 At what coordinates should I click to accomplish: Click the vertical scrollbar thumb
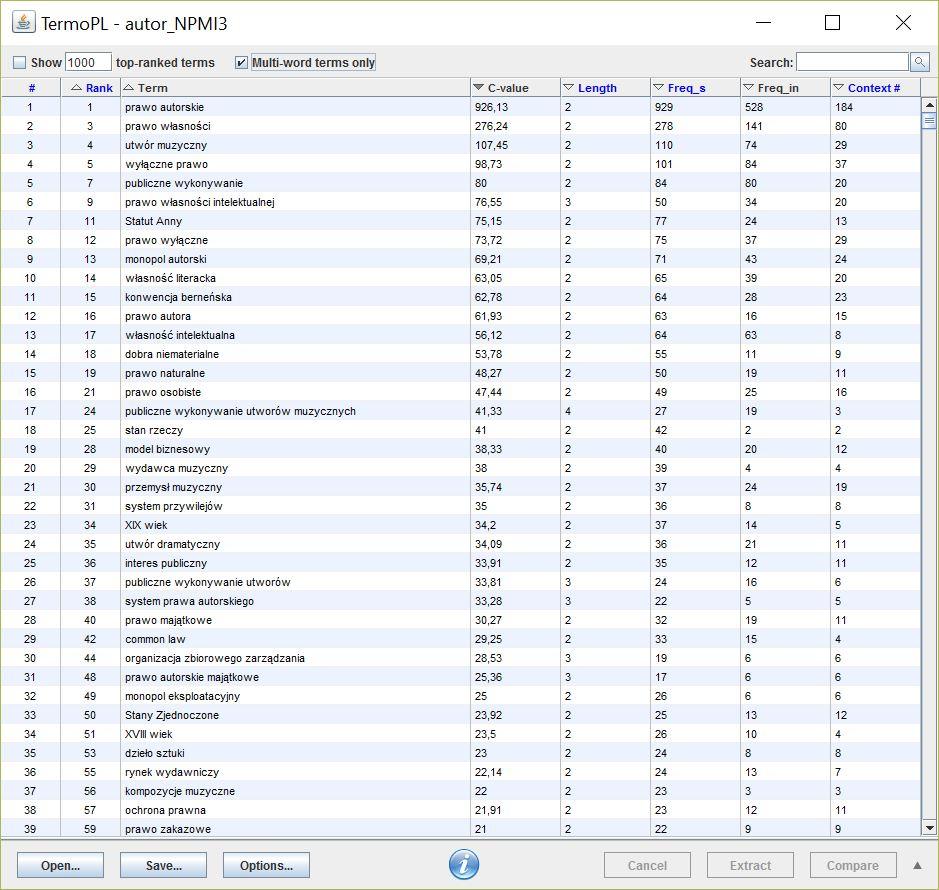(929, 120)
